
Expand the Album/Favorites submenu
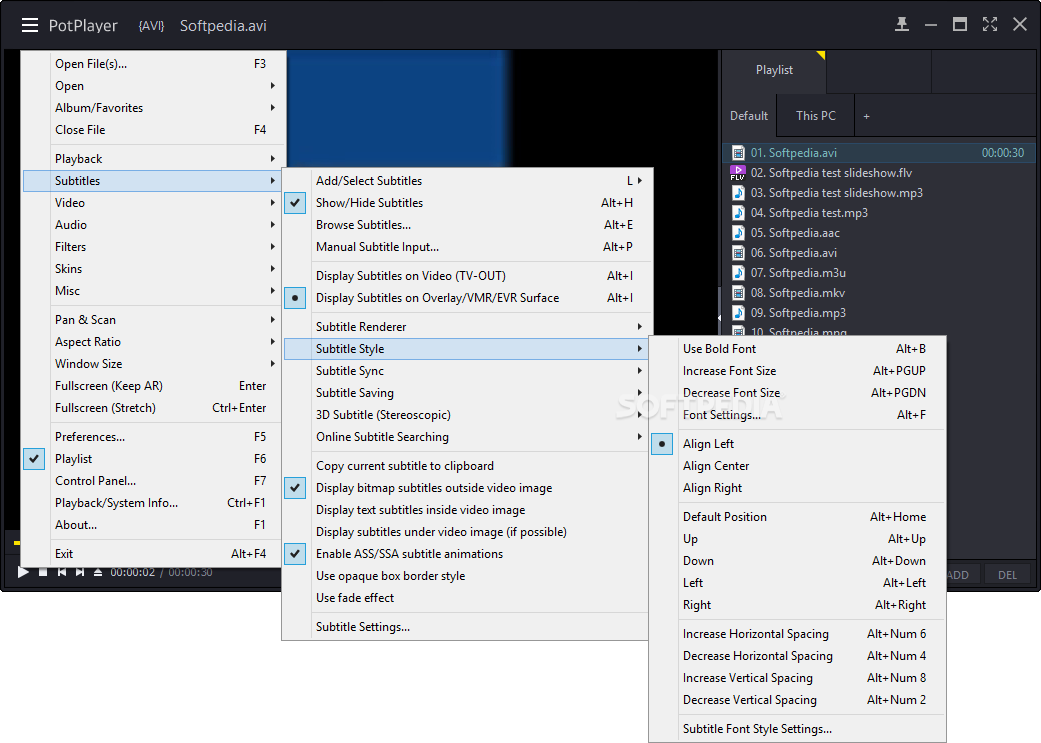pos(154,108)
